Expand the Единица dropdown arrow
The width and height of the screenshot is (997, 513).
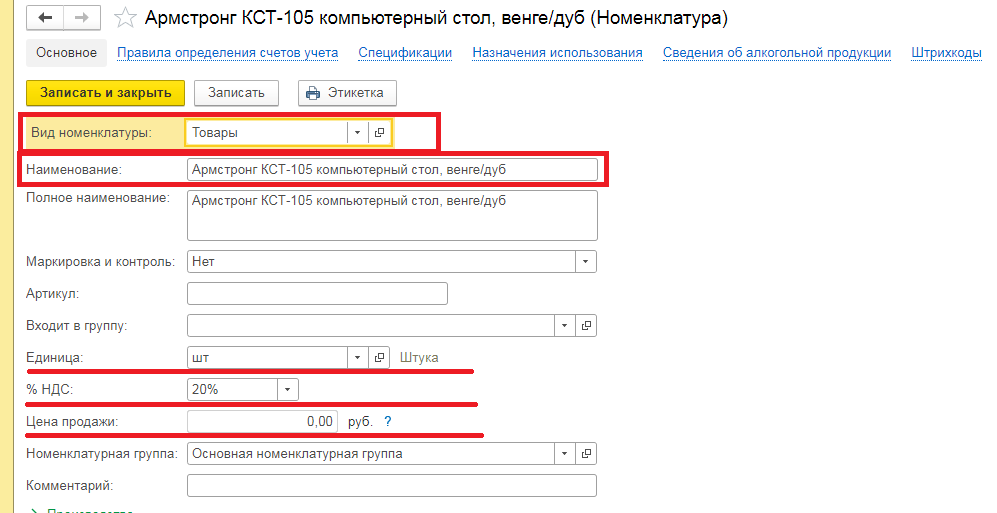[358, 357]
